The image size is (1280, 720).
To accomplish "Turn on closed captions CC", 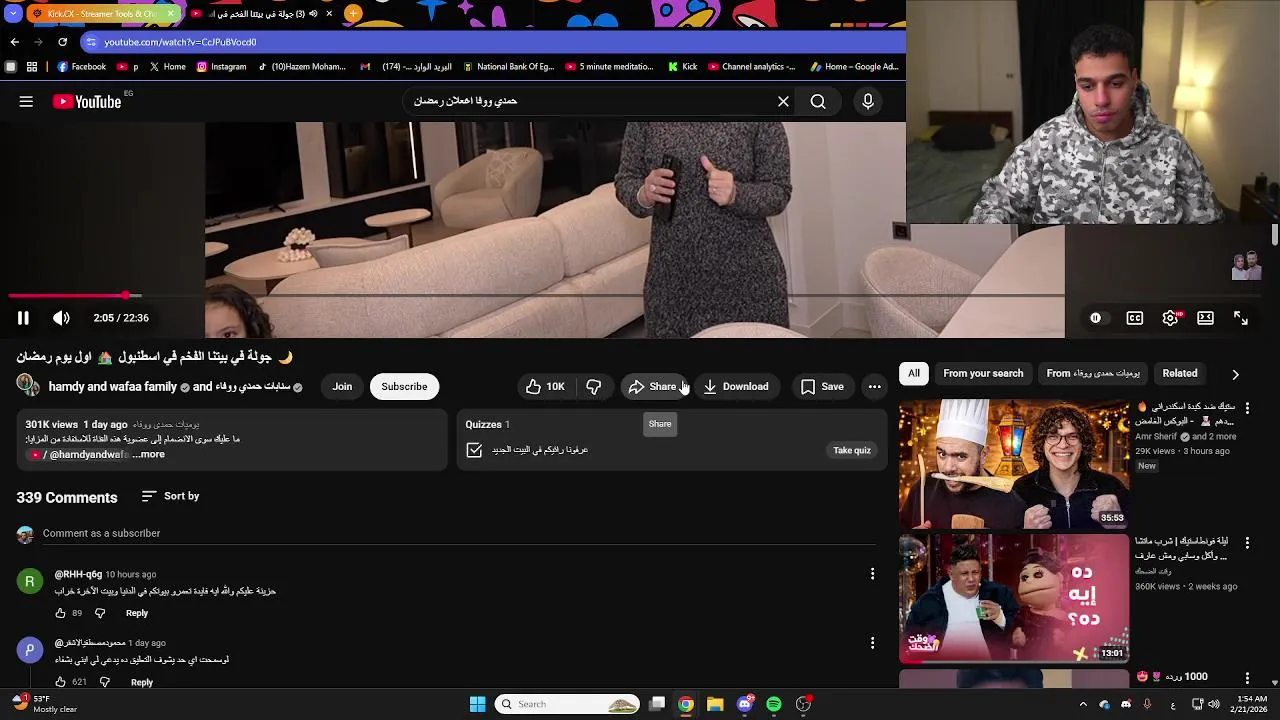I will tap(1134, 318).
